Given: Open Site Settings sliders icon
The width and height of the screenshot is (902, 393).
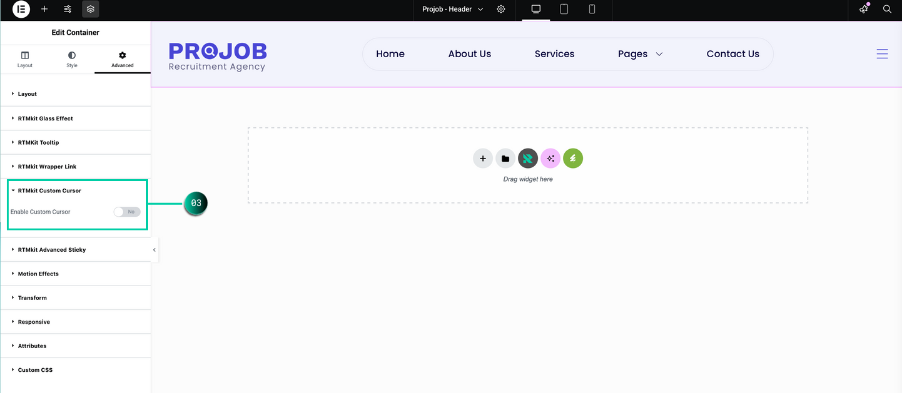Looking at the screenshot, I should tap(68, 9).
